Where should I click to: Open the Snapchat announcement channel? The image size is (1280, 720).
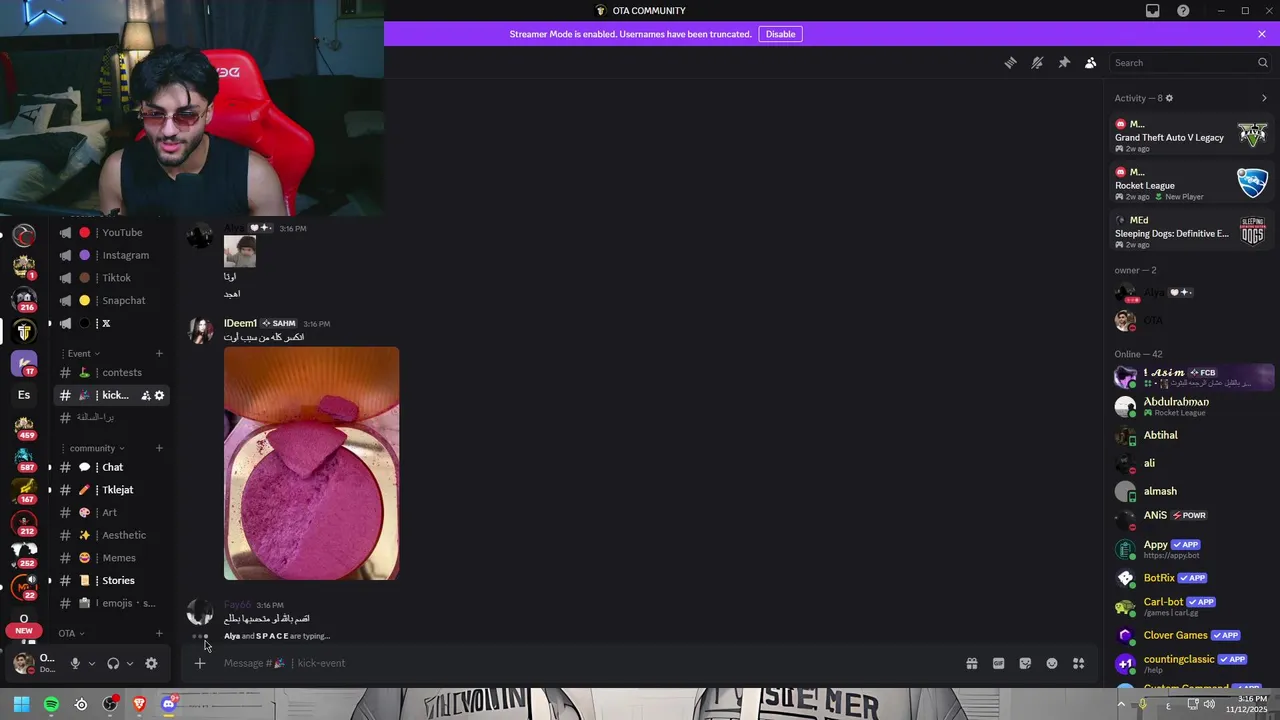110,300
